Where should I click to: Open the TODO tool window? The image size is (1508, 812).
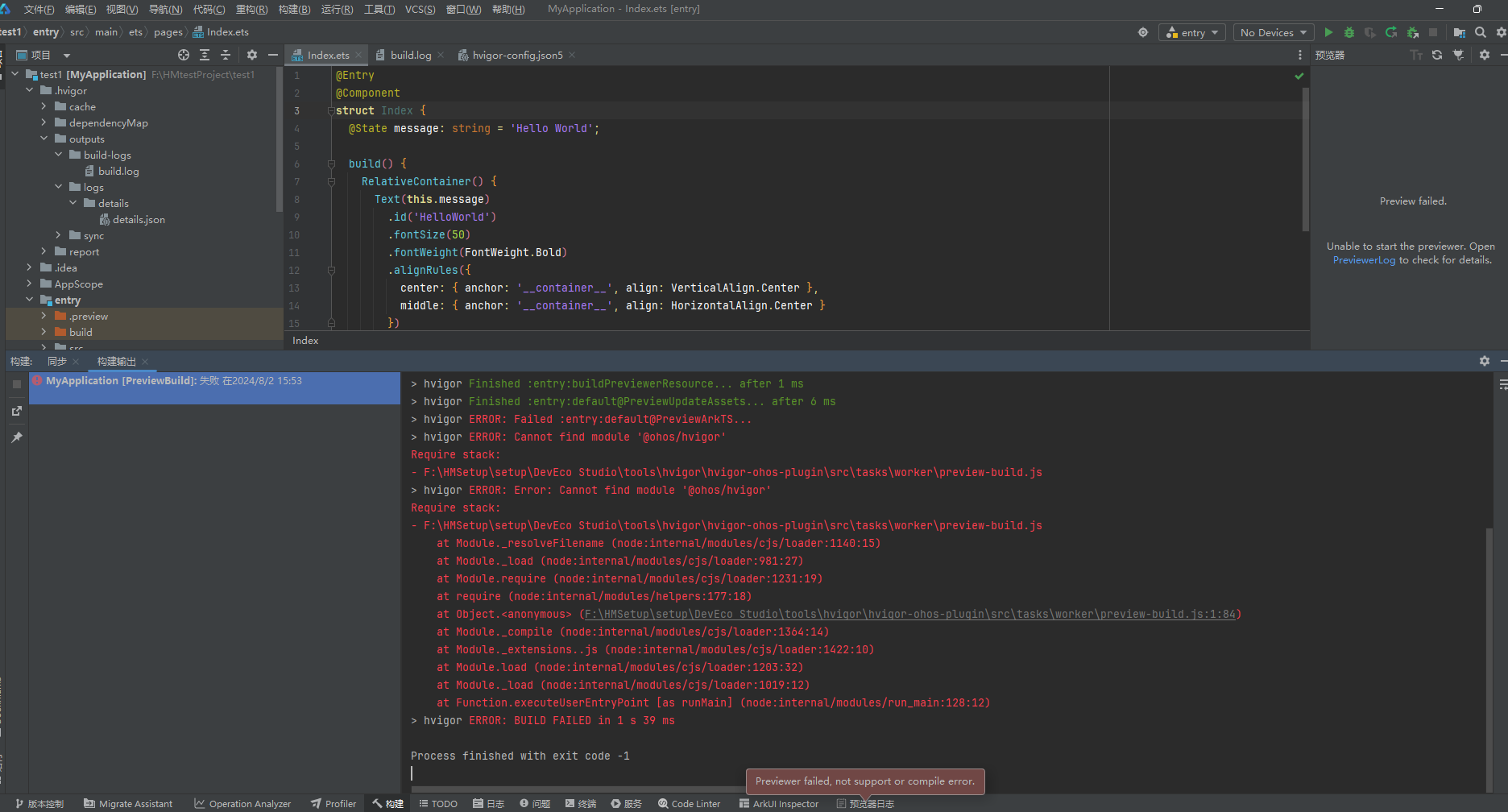click(438, 803)
